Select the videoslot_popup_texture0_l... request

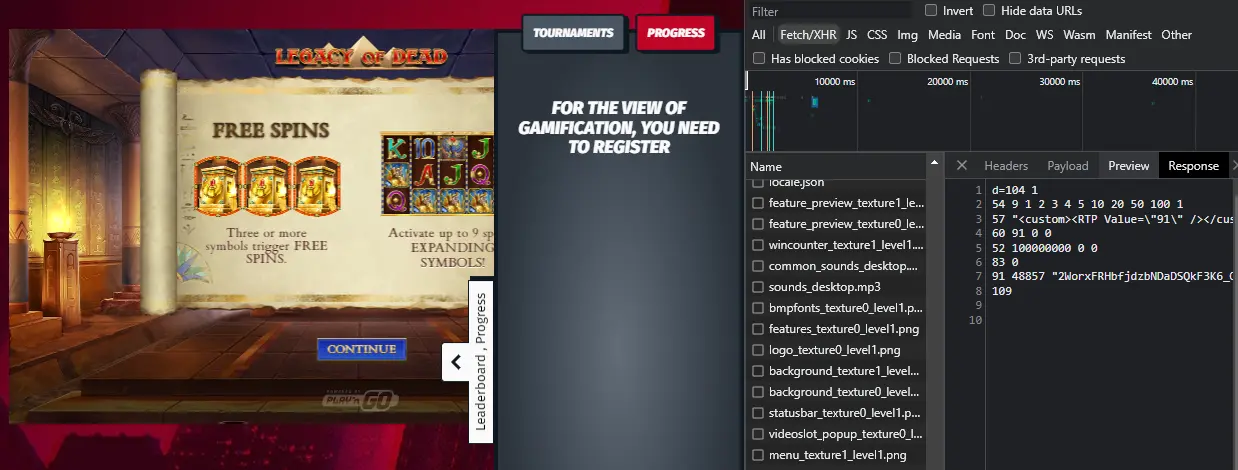(x=836, y=434)
